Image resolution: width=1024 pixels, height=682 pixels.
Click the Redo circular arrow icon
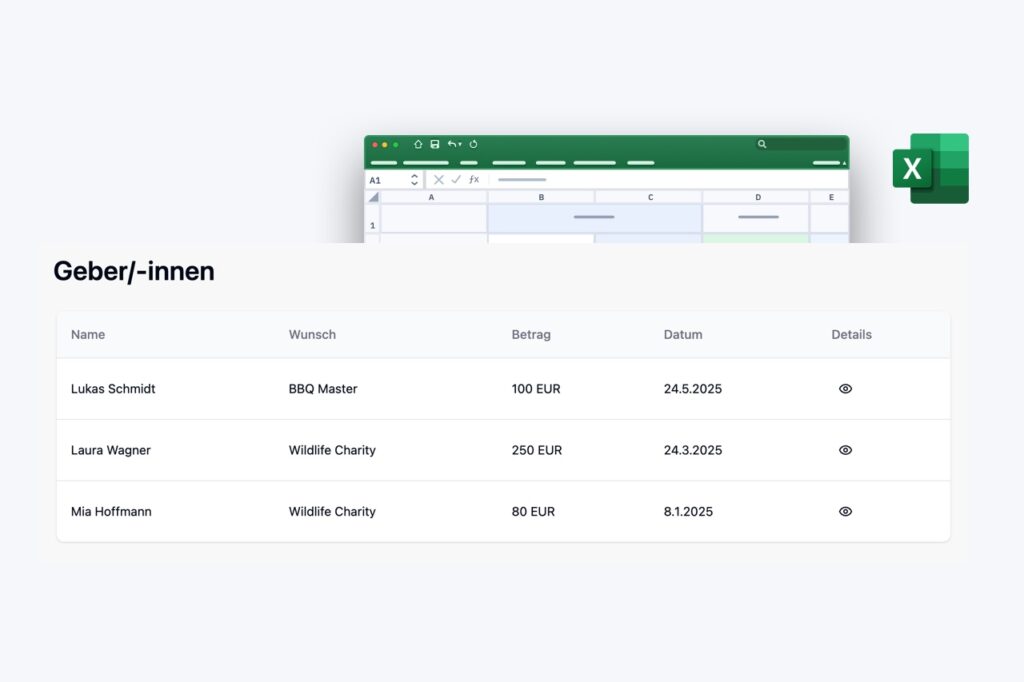pos(473,144)
